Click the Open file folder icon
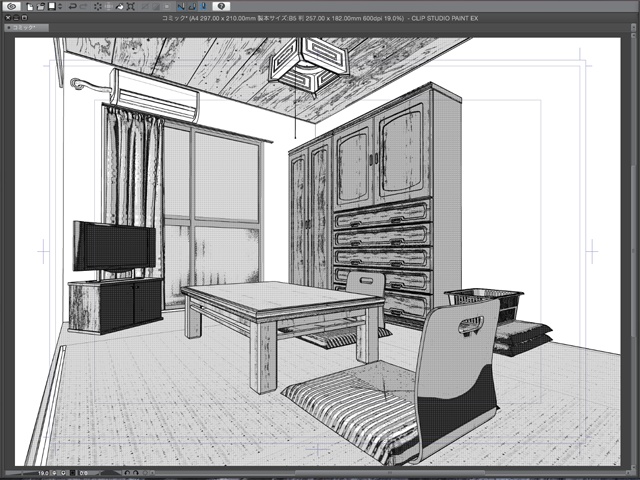The width and height of the screenshot is (640, 480). coord(41,7)
